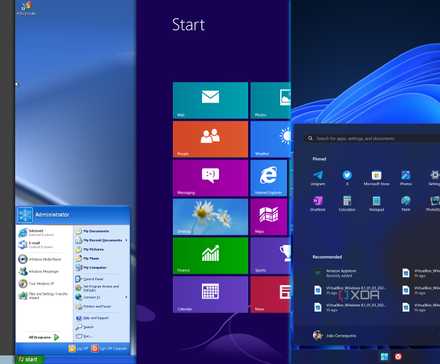440x364 pixels.
Task: Click the Windows 11 search box
Action: coord(372,138)
